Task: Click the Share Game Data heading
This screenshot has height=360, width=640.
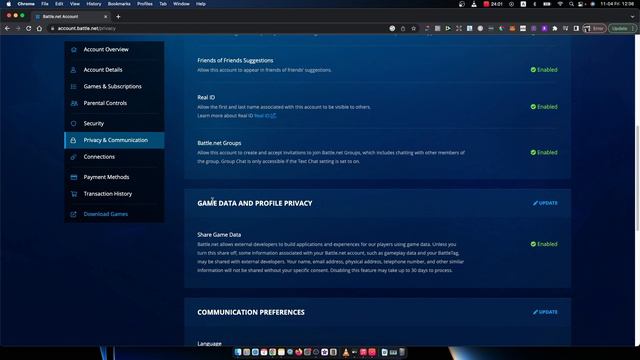Action: (x=219, y=235)
